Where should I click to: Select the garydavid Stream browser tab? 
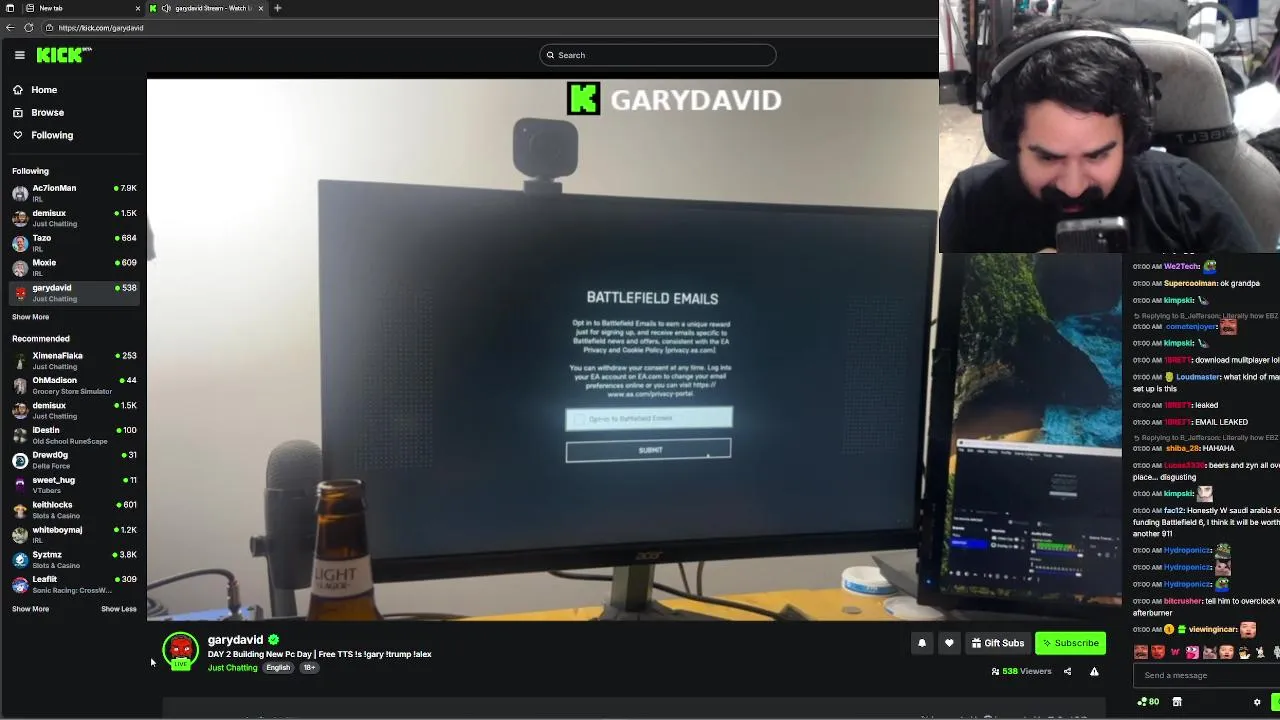208,8
